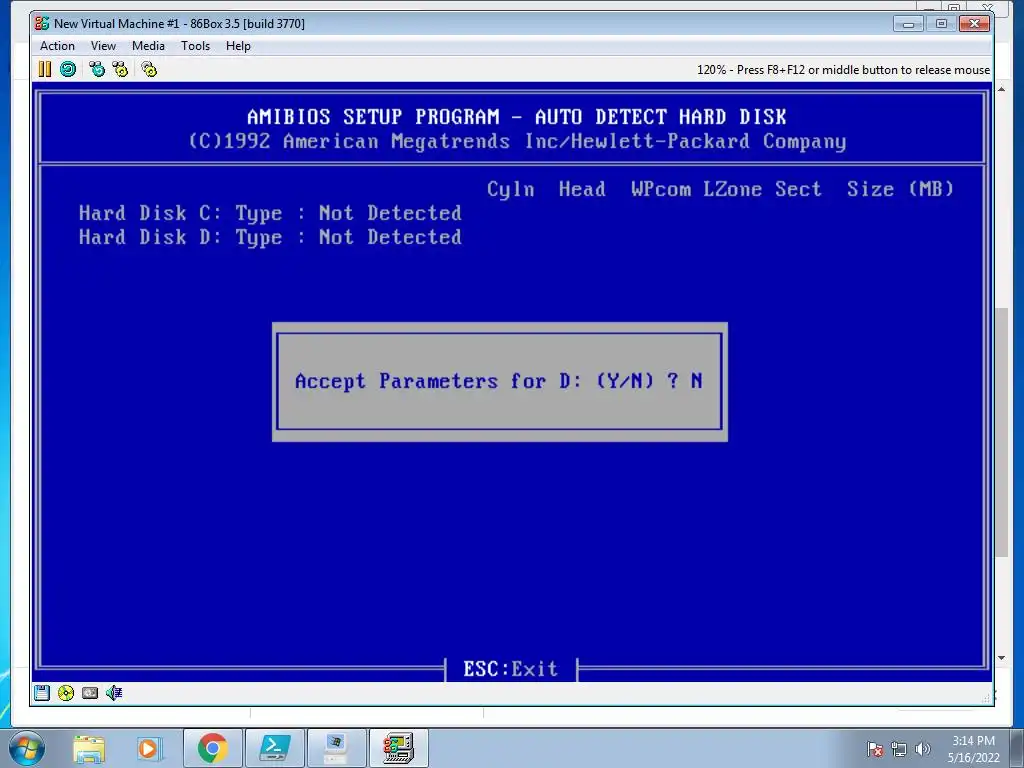This screenshot has width=1024, height=768.
Task: Open the Action menu
Action: click(x=57, y=46)
